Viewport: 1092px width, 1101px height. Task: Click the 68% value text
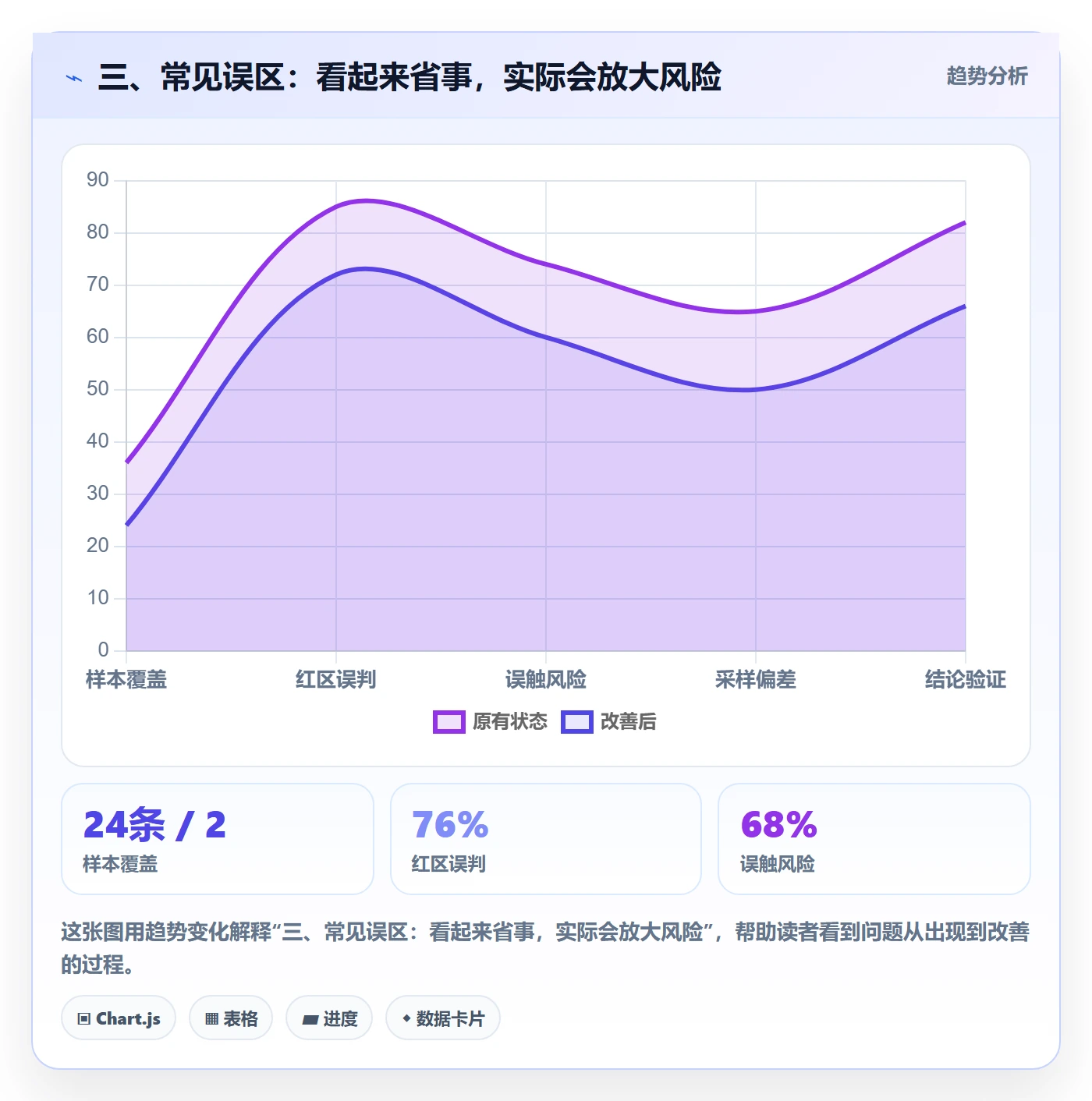click(x=778, y=825)
